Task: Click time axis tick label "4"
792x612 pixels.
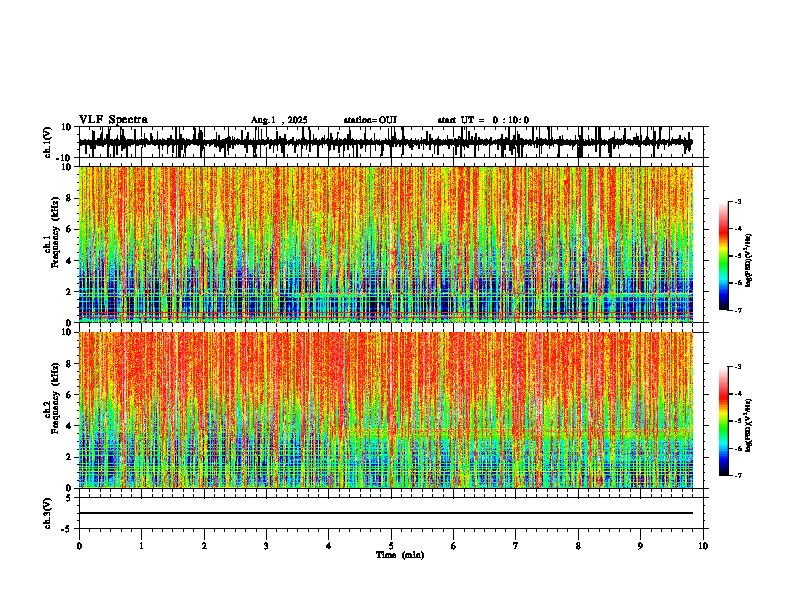Action: (x=329, y=546)
